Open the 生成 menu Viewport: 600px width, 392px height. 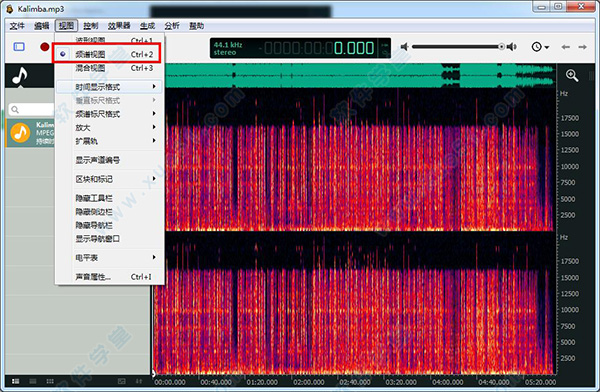[147, 26]
